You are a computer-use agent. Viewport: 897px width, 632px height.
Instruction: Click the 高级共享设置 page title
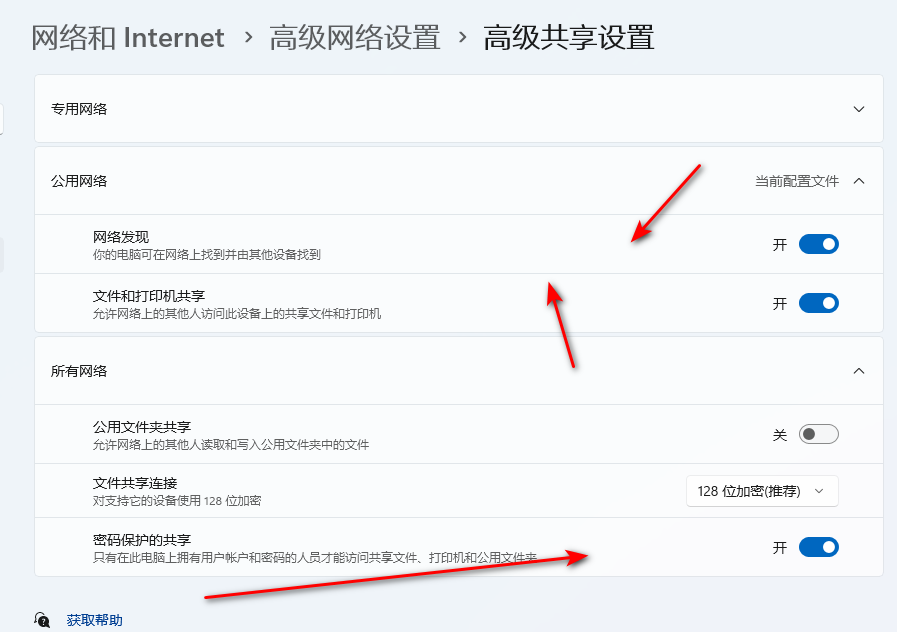(569, 38)
